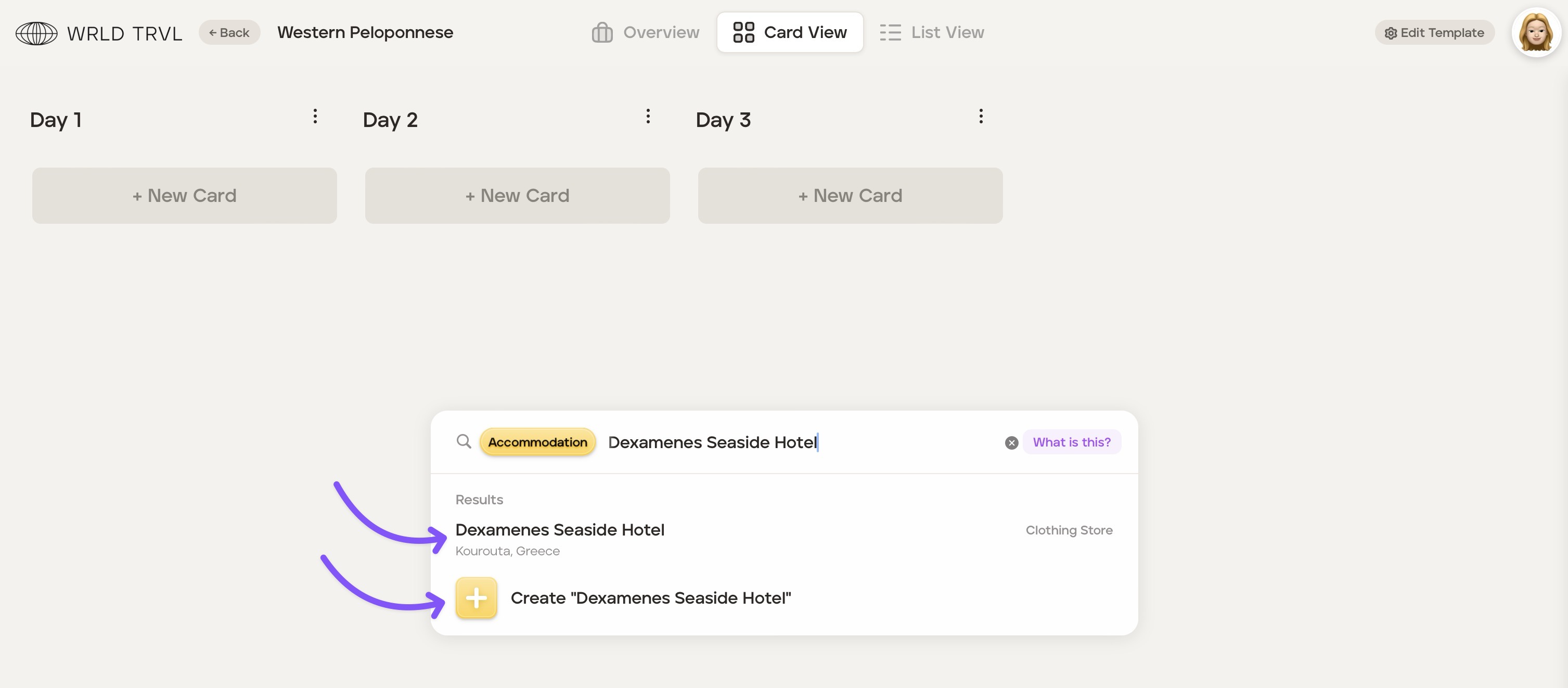Clear the search text with X icon

pyautogui.click(x=1011, y=443)
